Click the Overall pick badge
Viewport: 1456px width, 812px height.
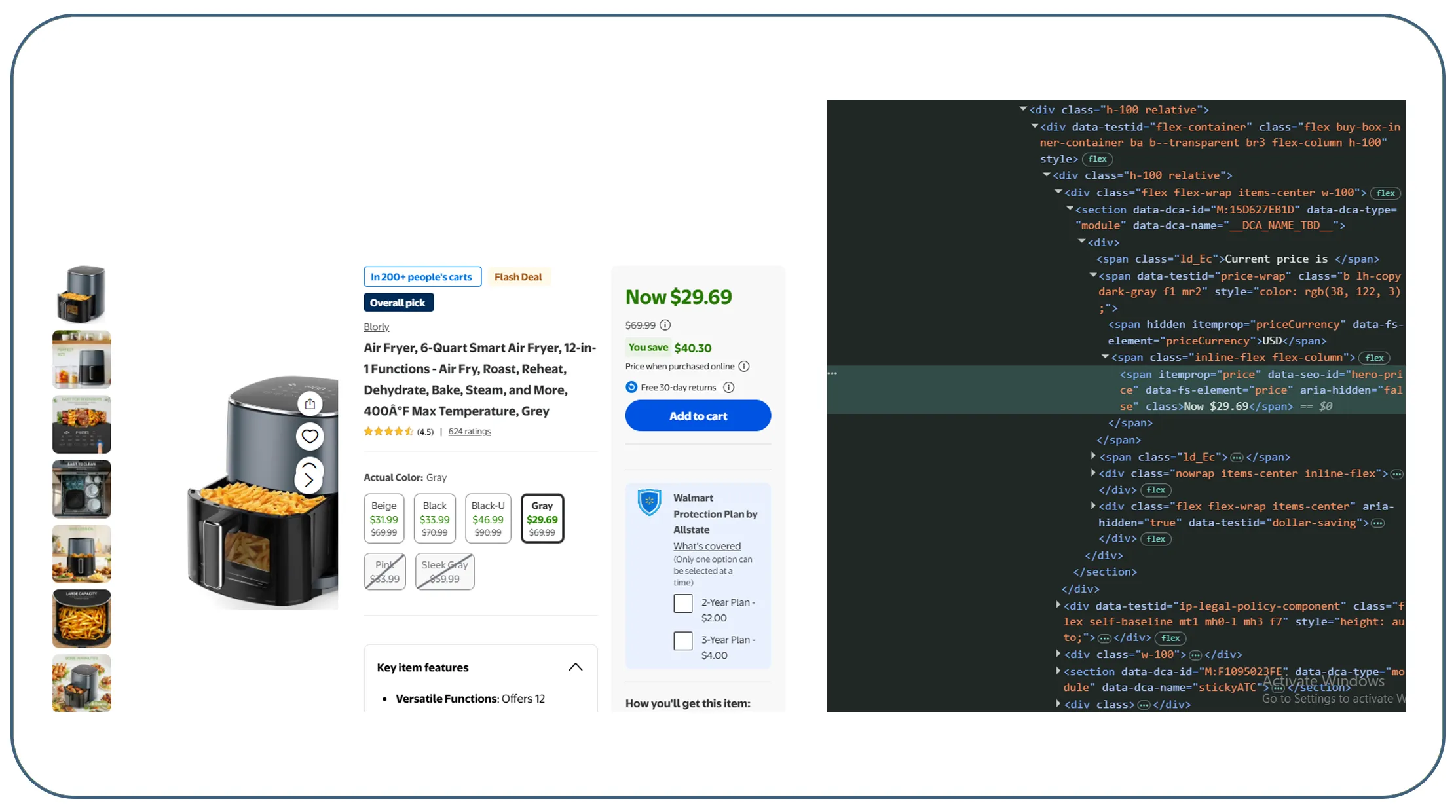point(398,303)
